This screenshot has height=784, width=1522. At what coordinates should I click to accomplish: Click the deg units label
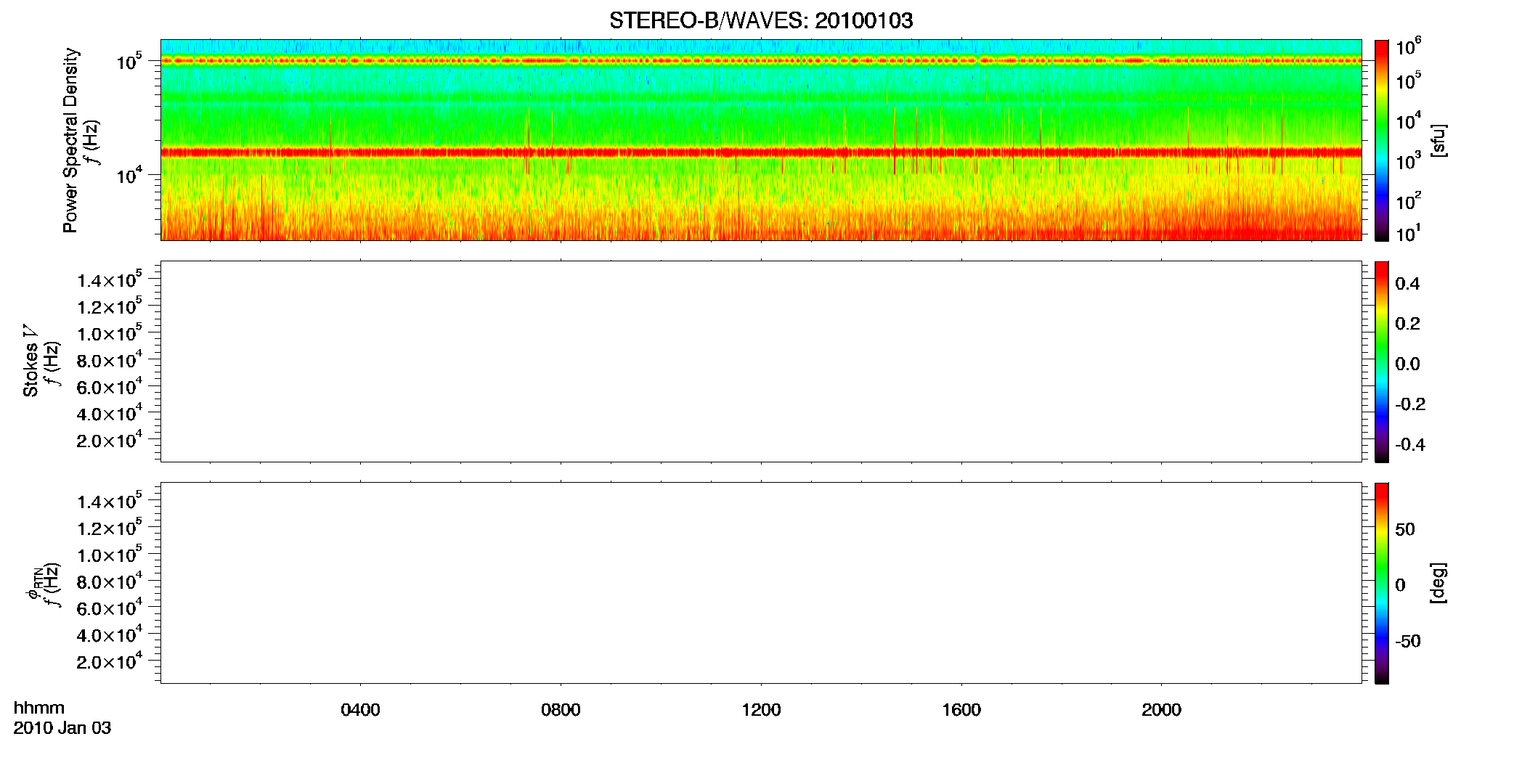pyautogui.click(x=1438, y=583)
